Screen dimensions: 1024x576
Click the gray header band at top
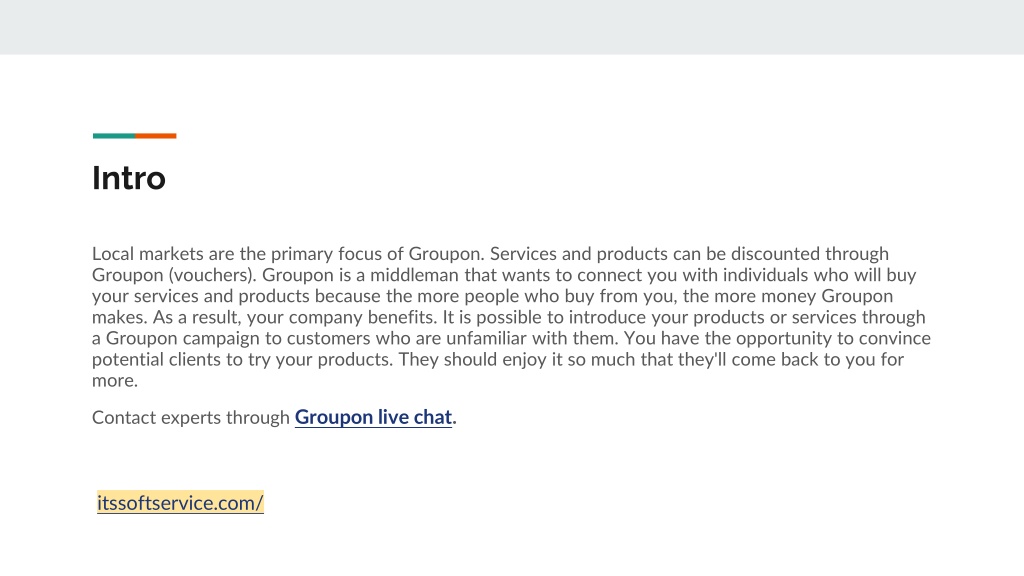pos(512,27)
